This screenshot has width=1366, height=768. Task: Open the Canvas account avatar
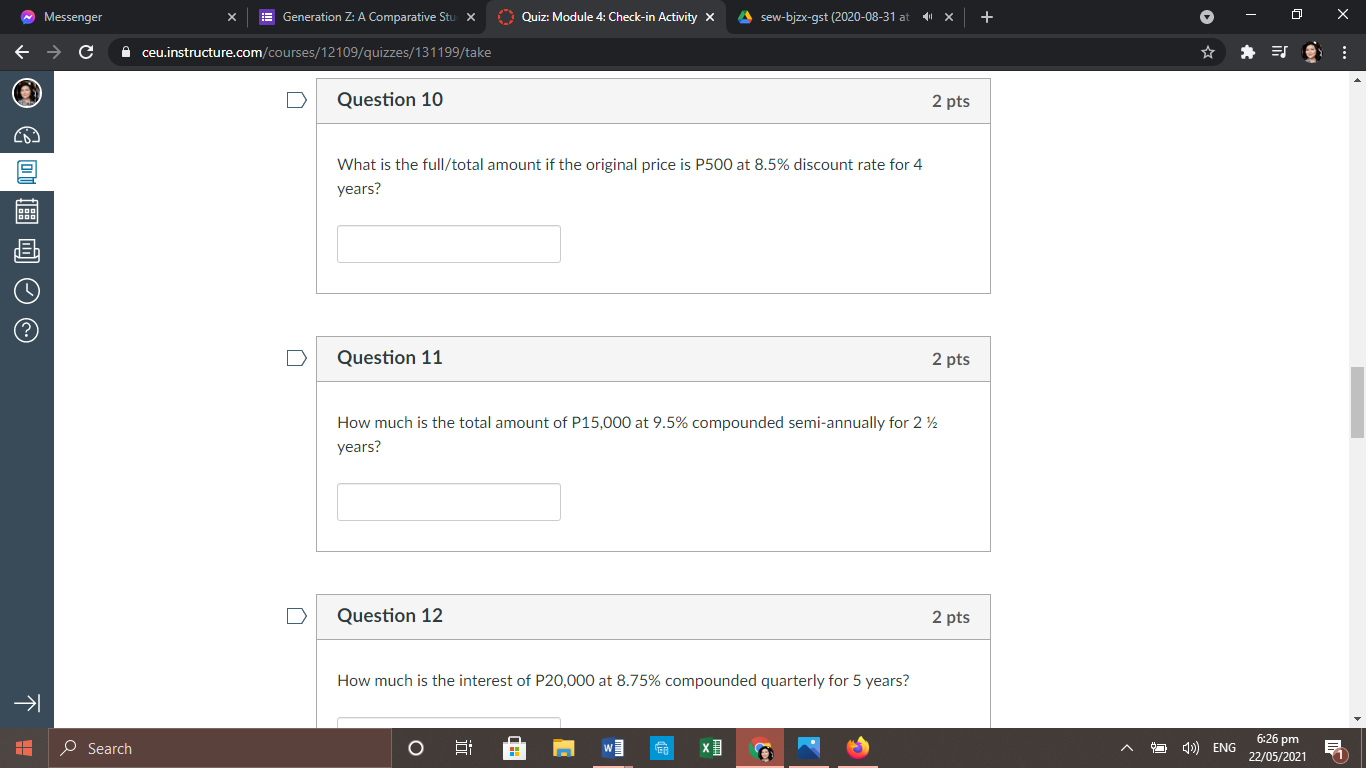27,93
